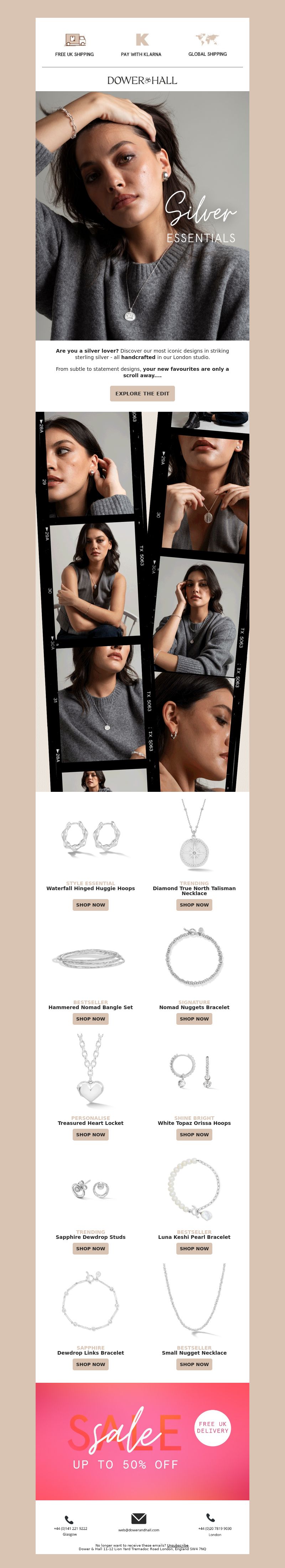Click the Explore The Edit button
285x1568 pixels.
[142, 393]
